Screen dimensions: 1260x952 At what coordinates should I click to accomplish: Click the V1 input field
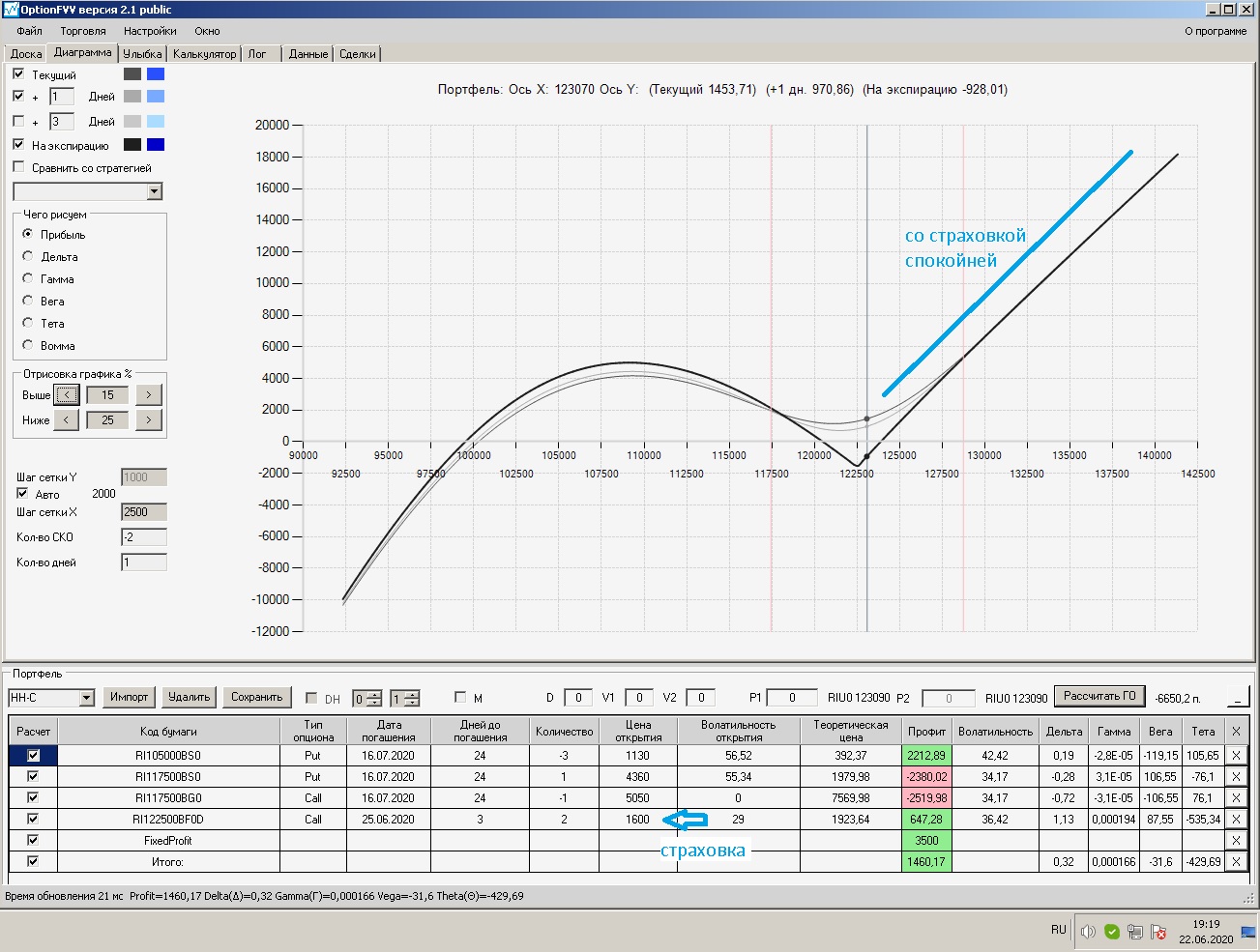pyautogui.click(x=639, y=698)
